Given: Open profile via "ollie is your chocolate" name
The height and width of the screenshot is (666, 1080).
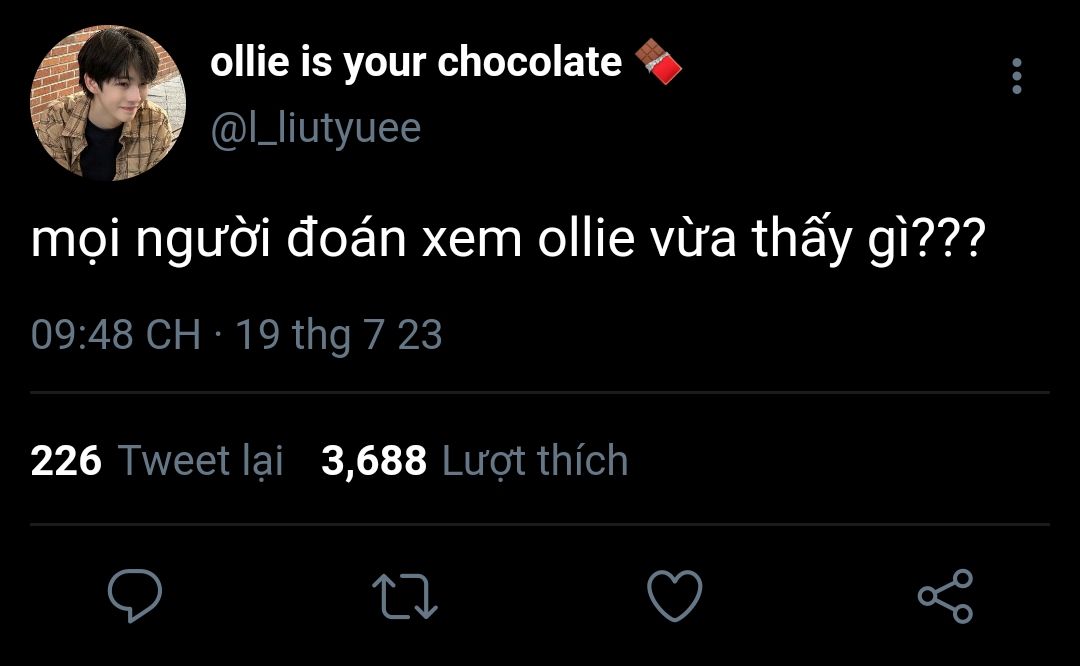Looking at the screenshot, I should 416,64.
